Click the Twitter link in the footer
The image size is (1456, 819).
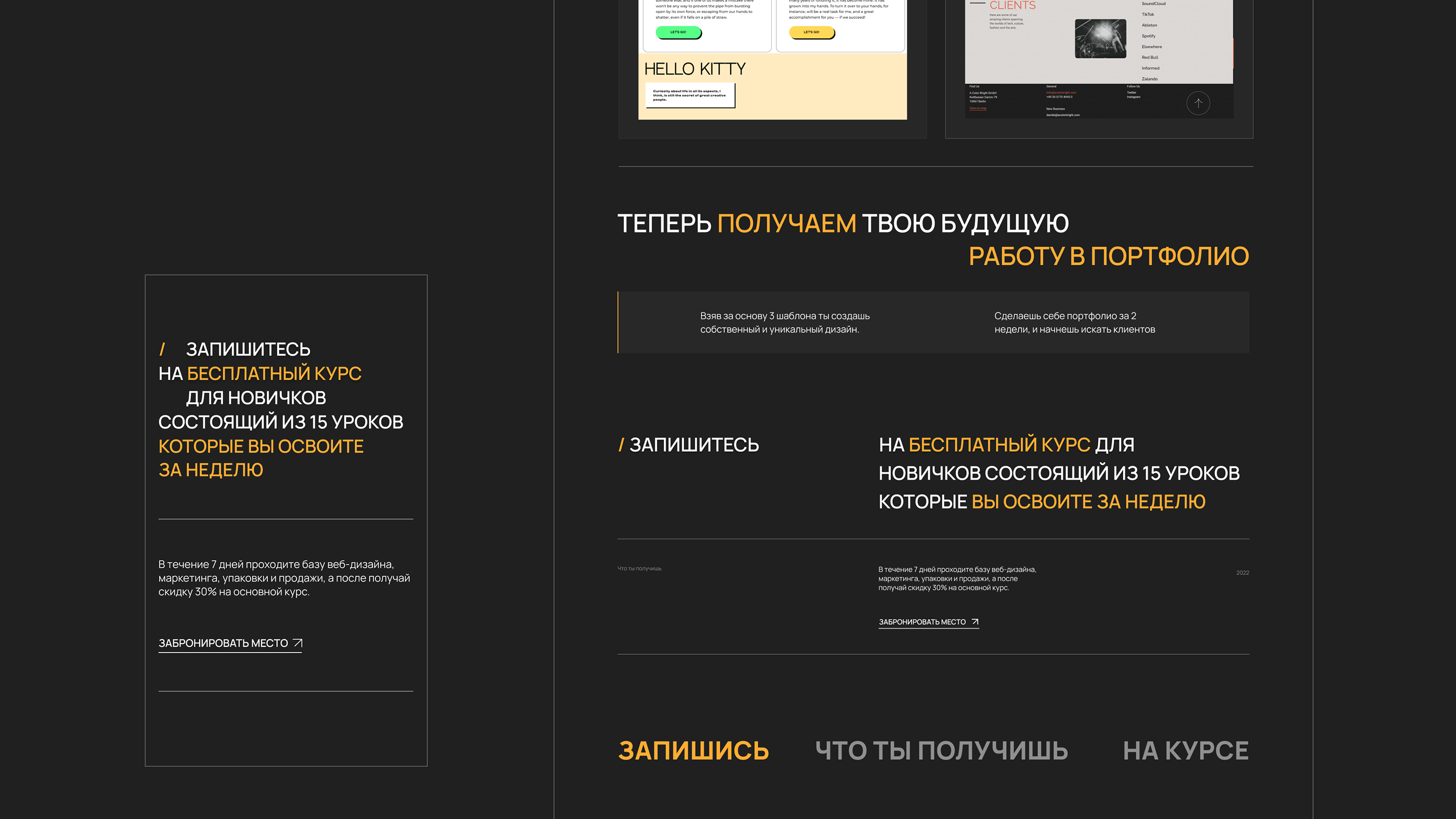tap(1131, 93)
